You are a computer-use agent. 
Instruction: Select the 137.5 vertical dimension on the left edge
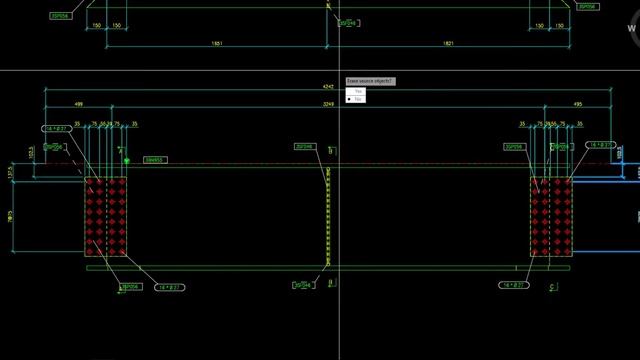pyautogui.click(x=10, y=172)
